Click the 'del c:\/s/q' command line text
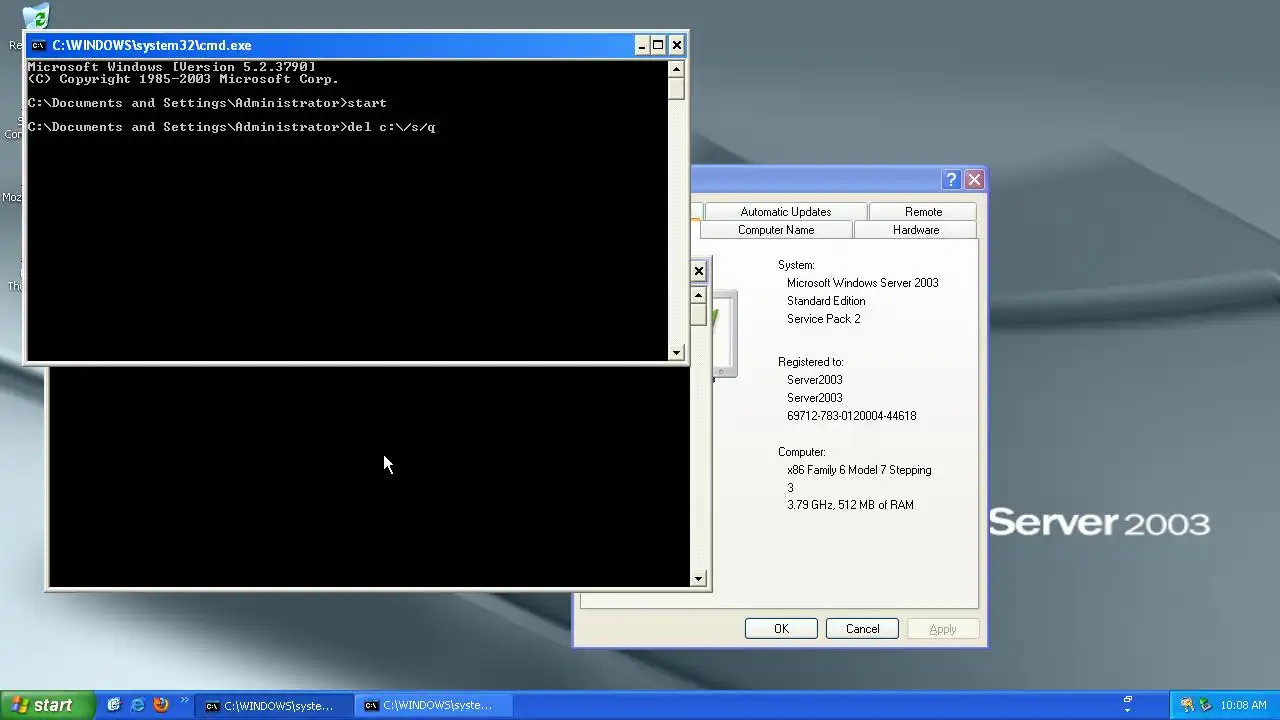This screenshot has height=720, width=1280. click(x=391, y=127)
